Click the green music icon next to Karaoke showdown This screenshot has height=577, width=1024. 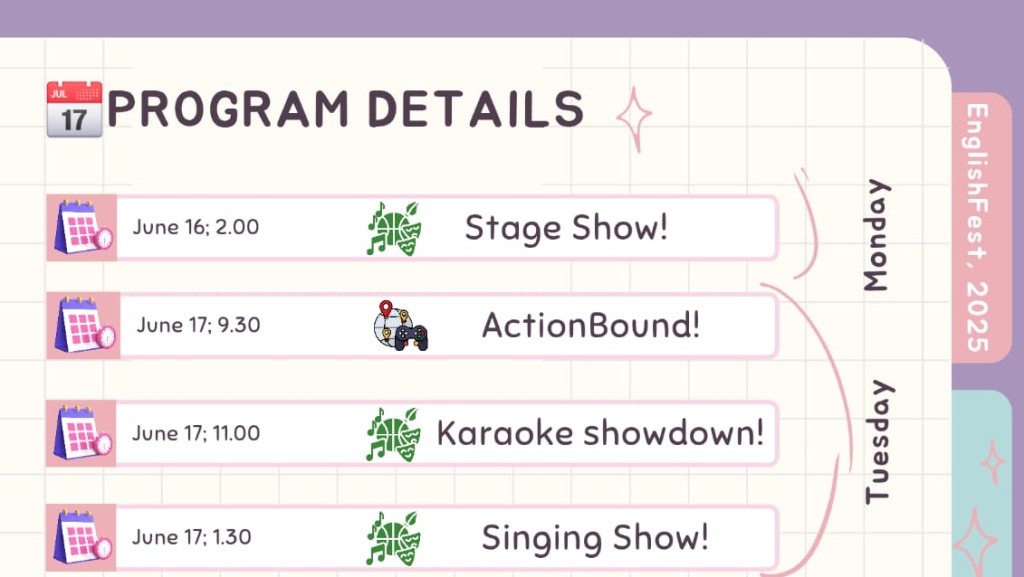point(394,434)
